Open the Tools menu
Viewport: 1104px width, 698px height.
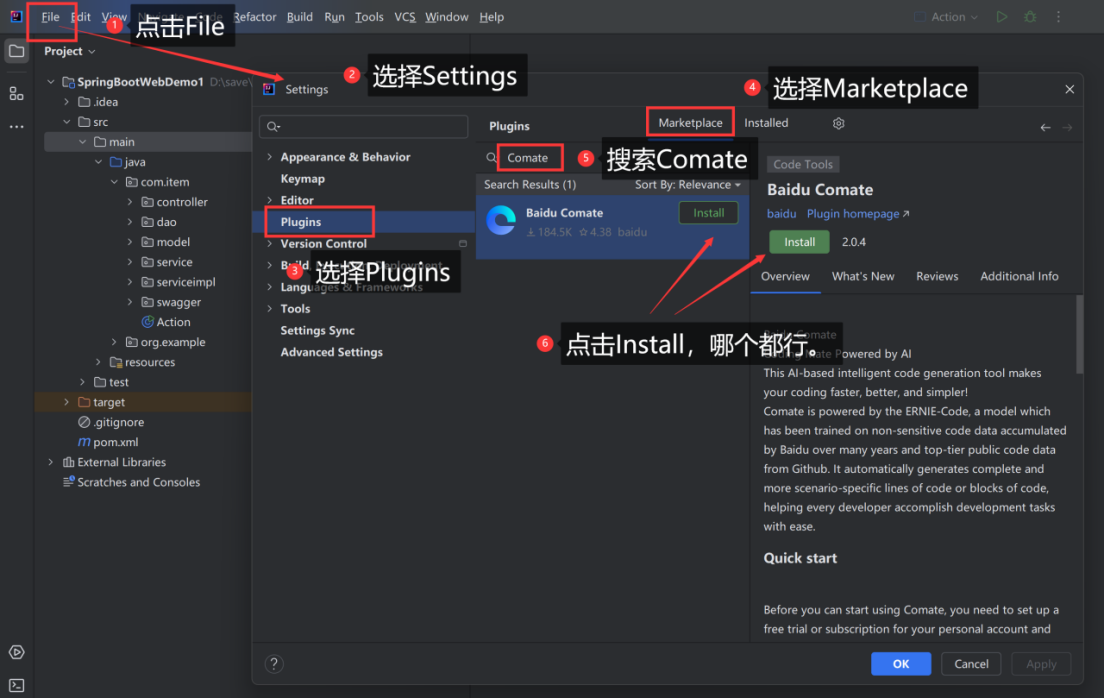[369, 17]
